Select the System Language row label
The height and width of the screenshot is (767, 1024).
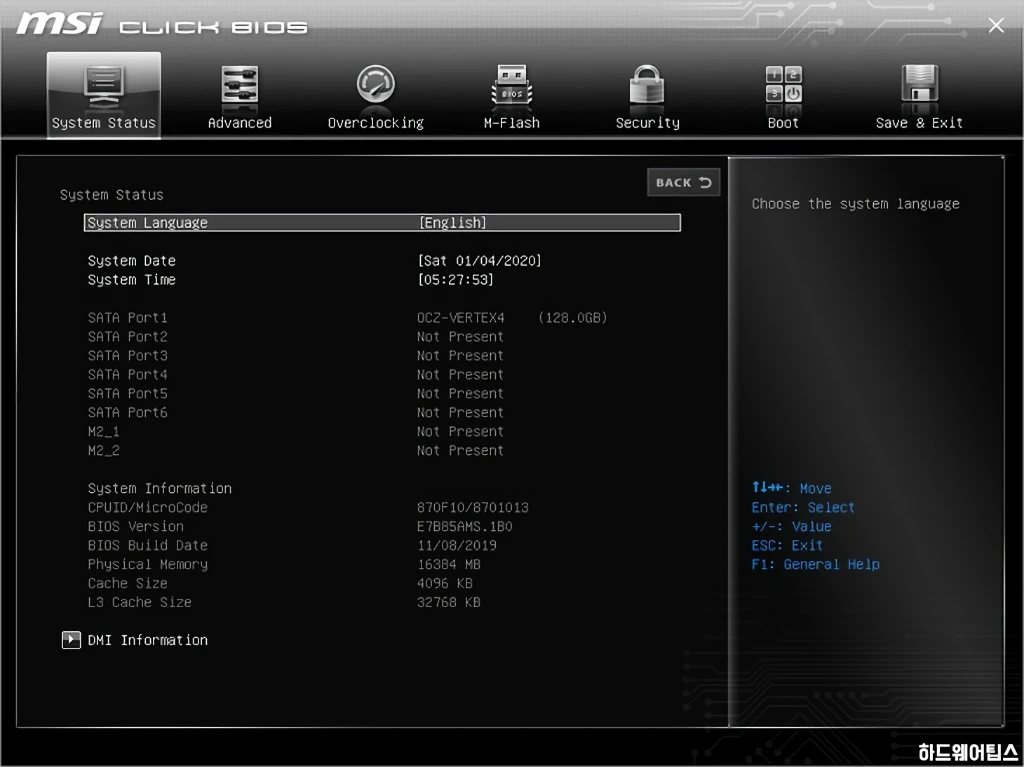(148, 223)
